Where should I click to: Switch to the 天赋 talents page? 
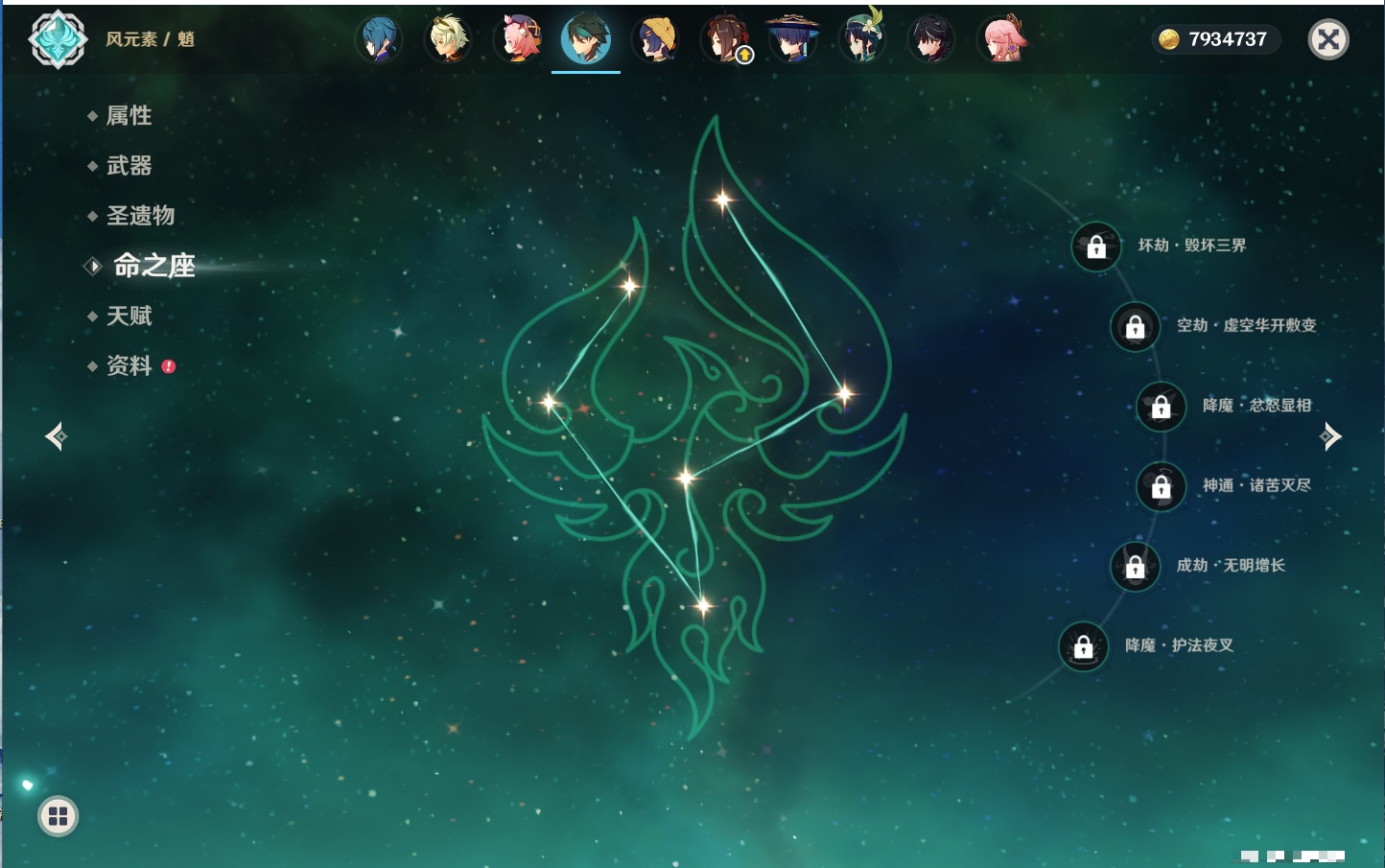(x=129, y=316)
